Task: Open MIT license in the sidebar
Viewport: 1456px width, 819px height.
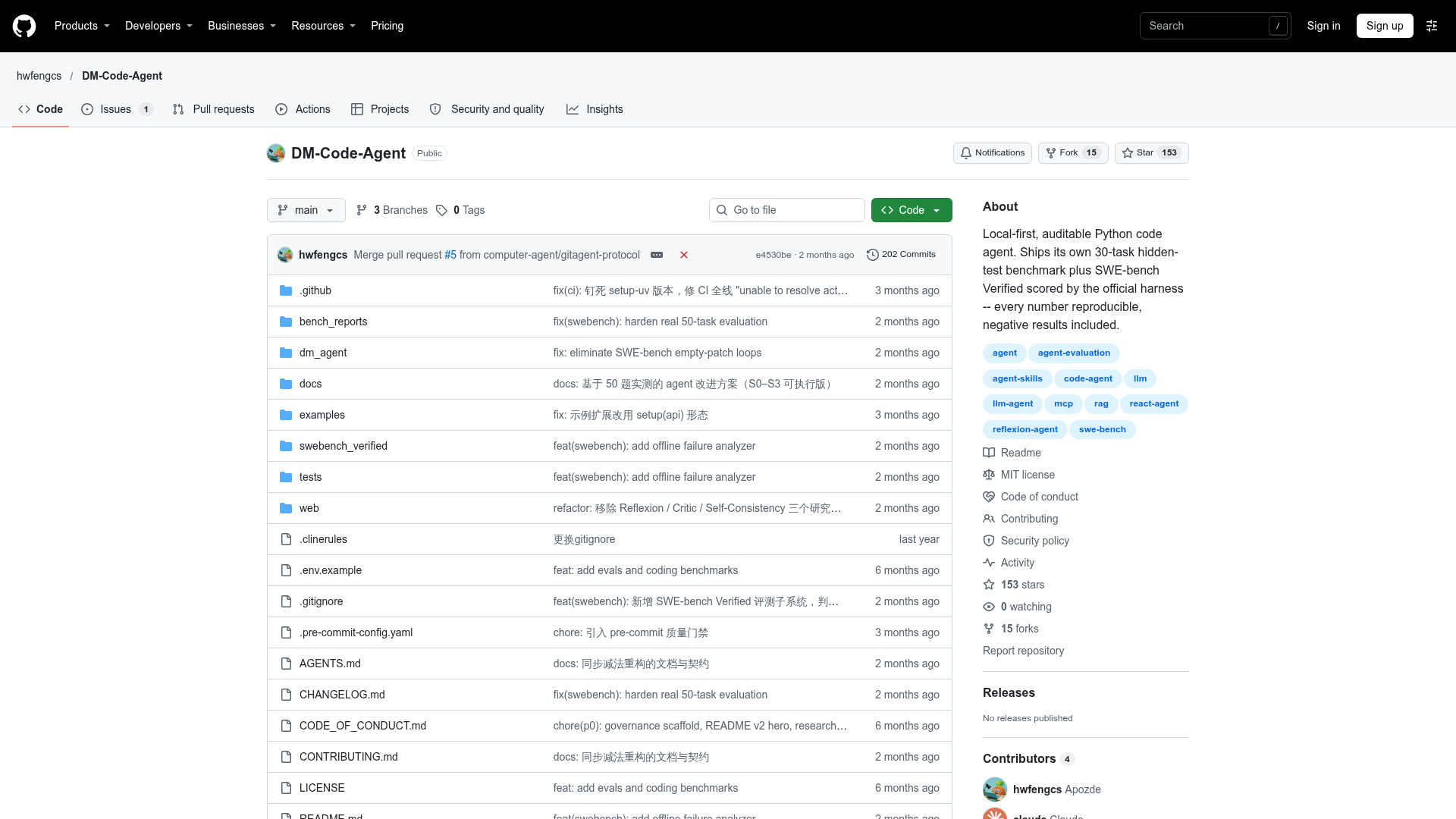Action: pos(1019,475)
